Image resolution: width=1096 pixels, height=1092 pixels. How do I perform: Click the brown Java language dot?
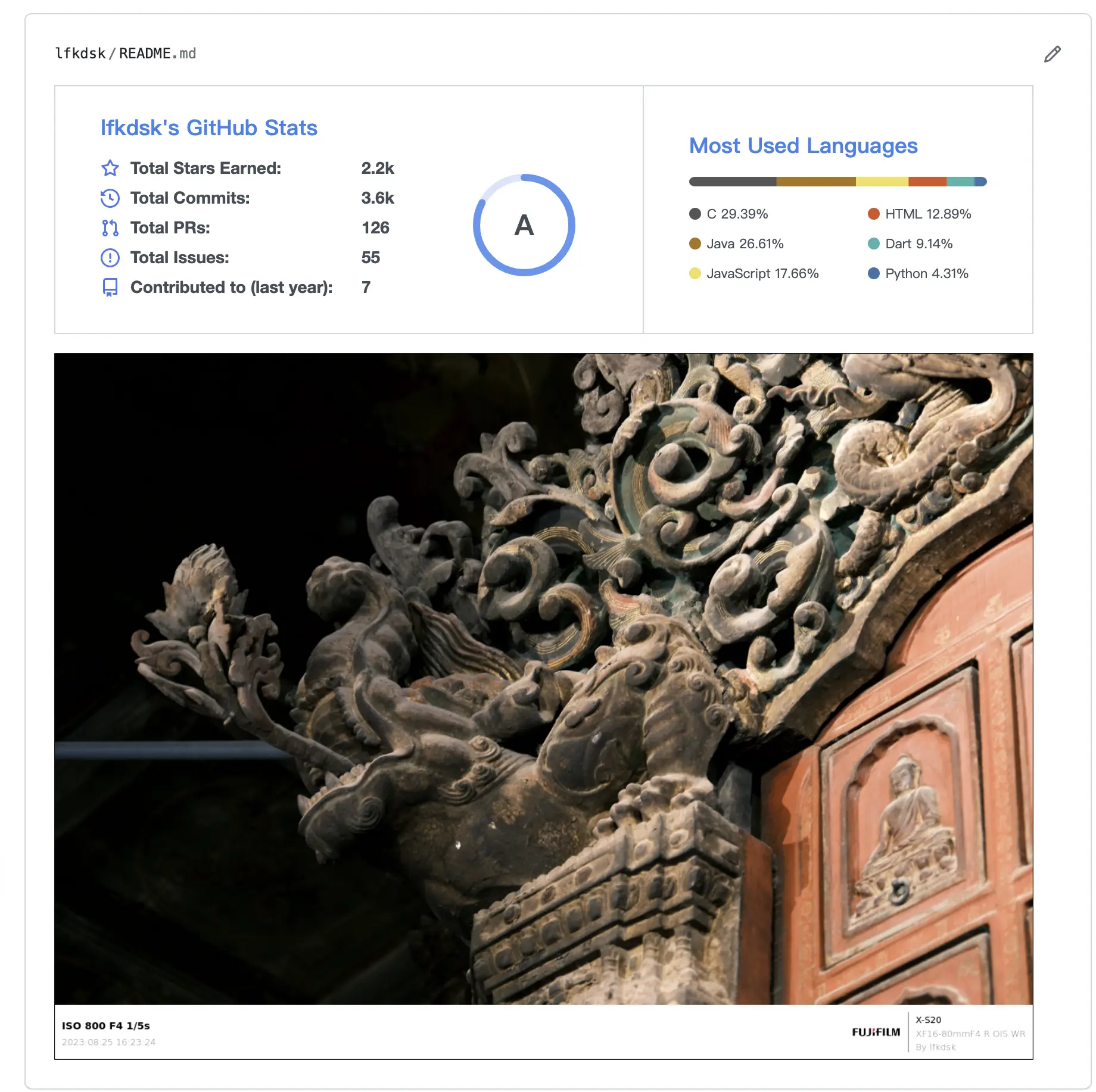point(695,244)
